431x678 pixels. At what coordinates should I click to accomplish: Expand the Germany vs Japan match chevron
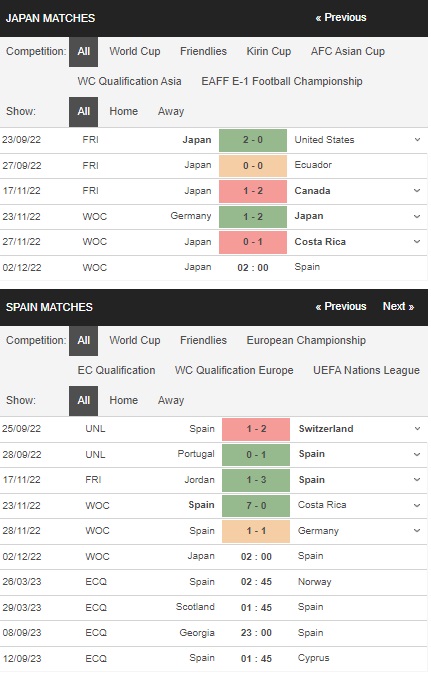point(417,216)
